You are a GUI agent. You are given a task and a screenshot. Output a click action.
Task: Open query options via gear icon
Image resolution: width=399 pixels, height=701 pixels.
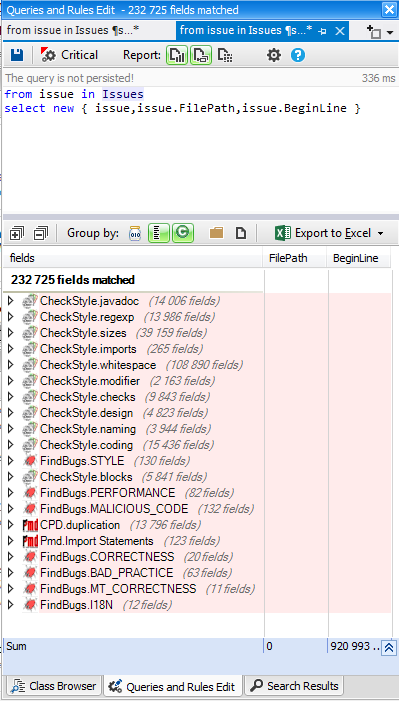pos(274,55)
